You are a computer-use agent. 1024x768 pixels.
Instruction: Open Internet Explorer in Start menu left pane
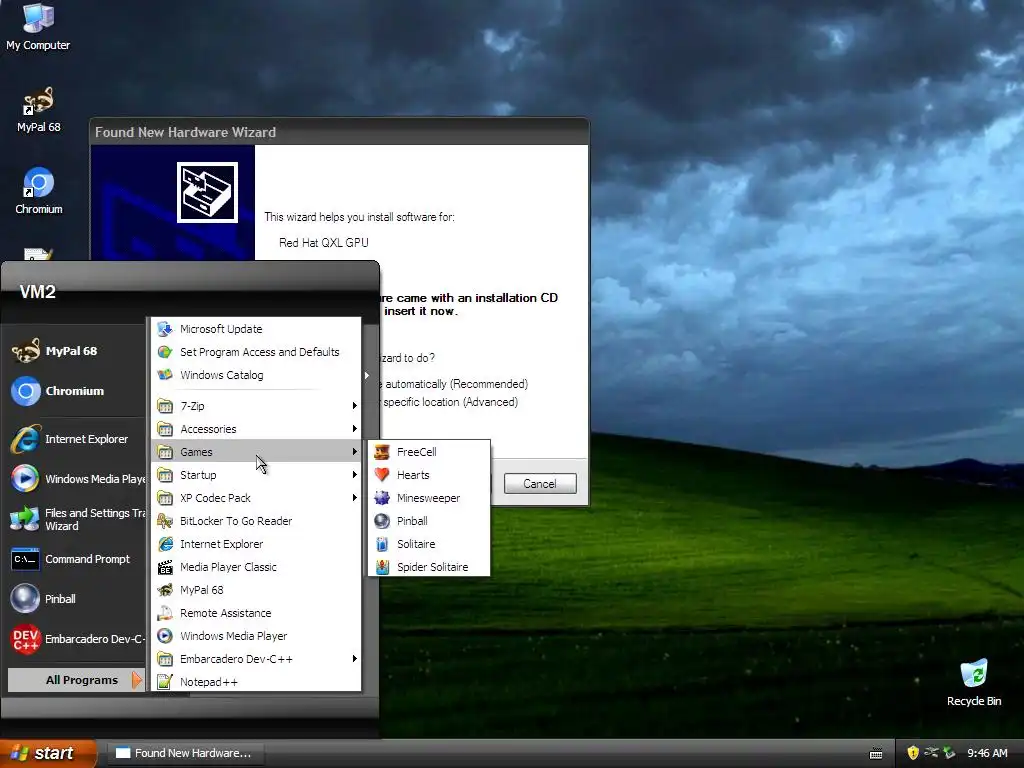click(x=76, y=440)
